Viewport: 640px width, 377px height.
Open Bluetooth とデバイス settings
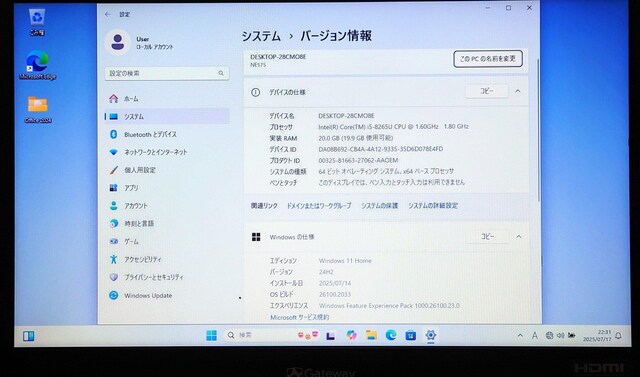[x=167, y=134]
